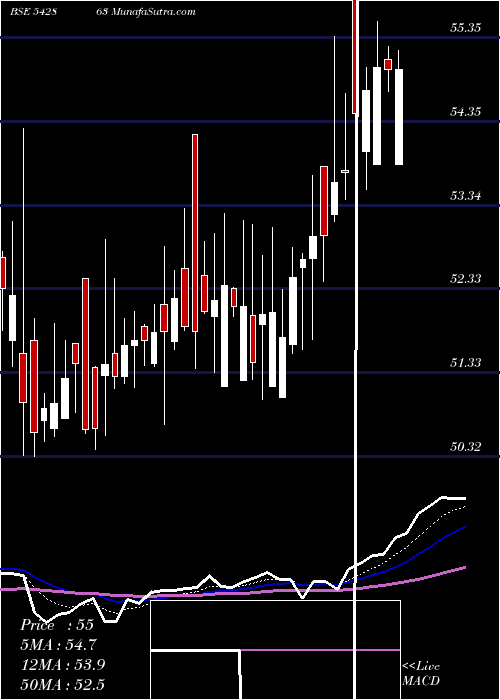The image size is (500, 700).
Task: Click the Price : 55 readout
Action: (57, 625)
